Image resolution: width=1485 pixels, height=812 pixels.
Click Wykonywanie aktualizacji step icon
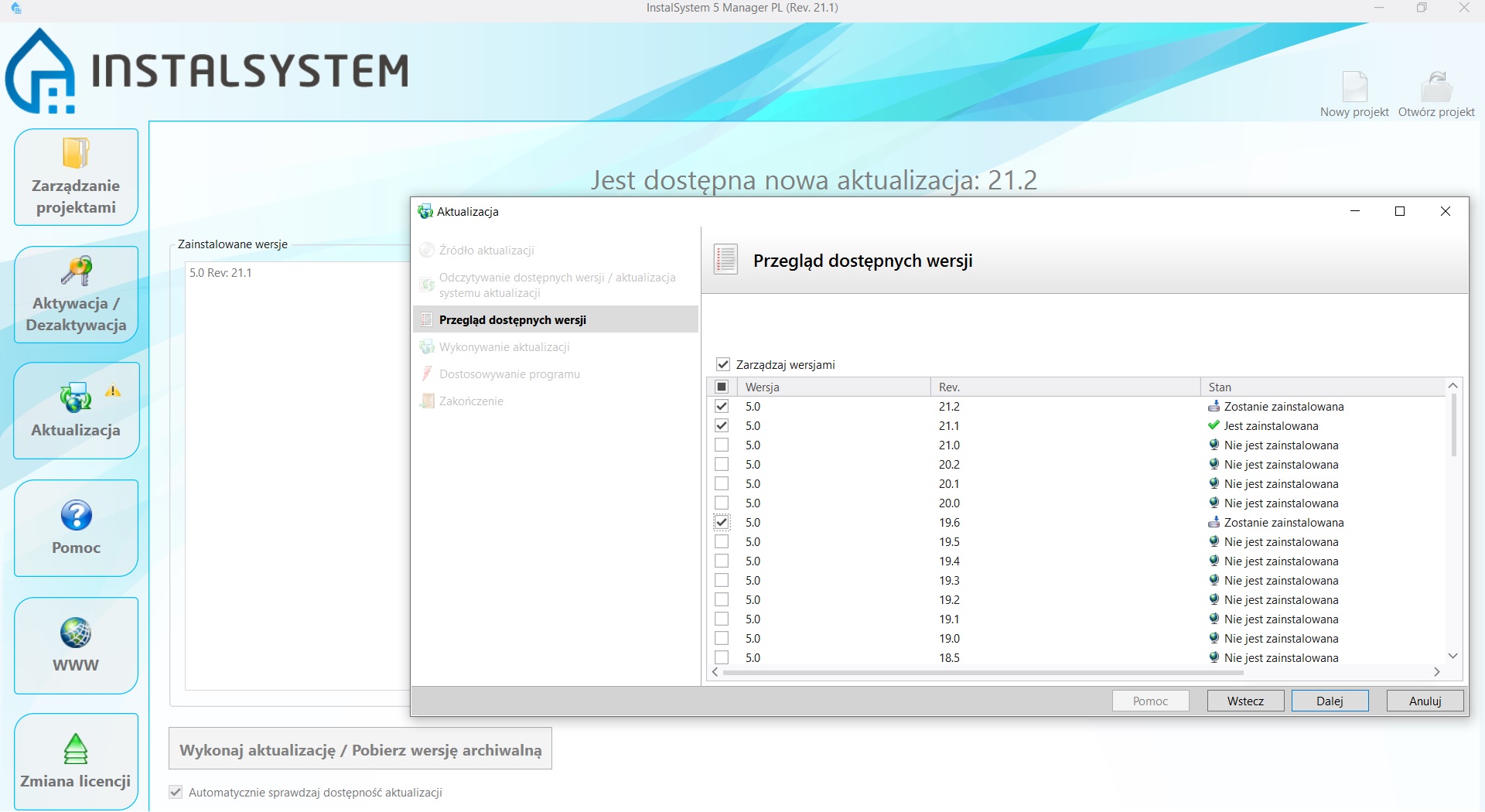point(426,347)
